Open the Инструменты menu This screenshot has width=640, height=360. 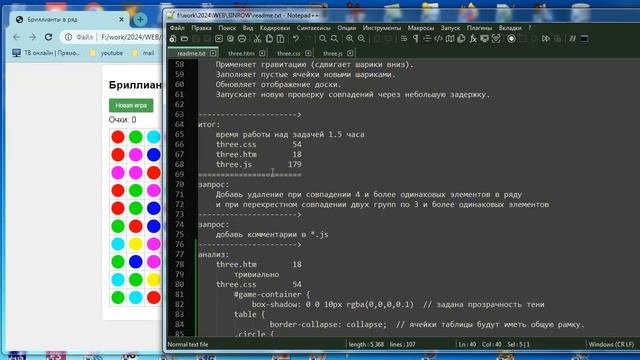tap(382, 28)
